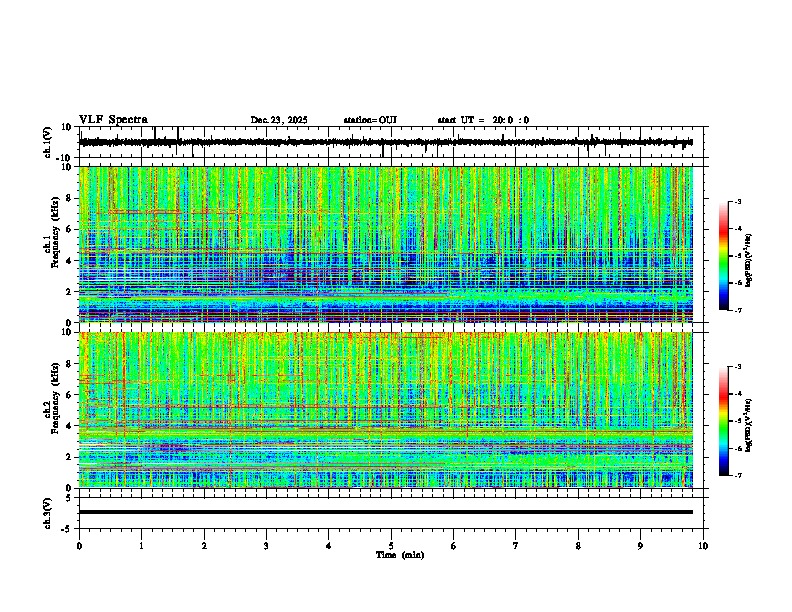The width and height of the screenshot is (792, 612).
Task: Click the time axis tick label "1"
Action: click(x=141, y=546)
